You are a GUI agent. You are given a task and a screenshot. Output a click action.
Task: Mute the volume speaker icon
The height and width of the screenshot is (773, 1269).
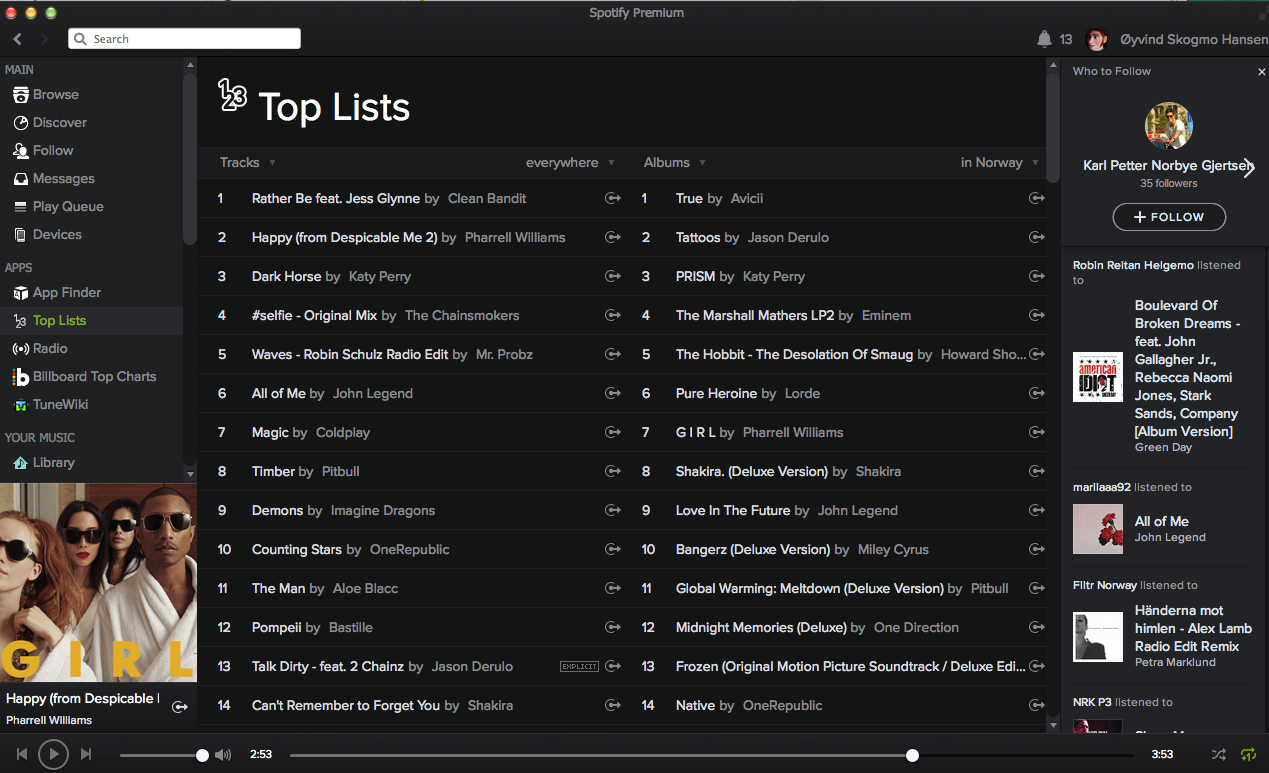[223, 755]
